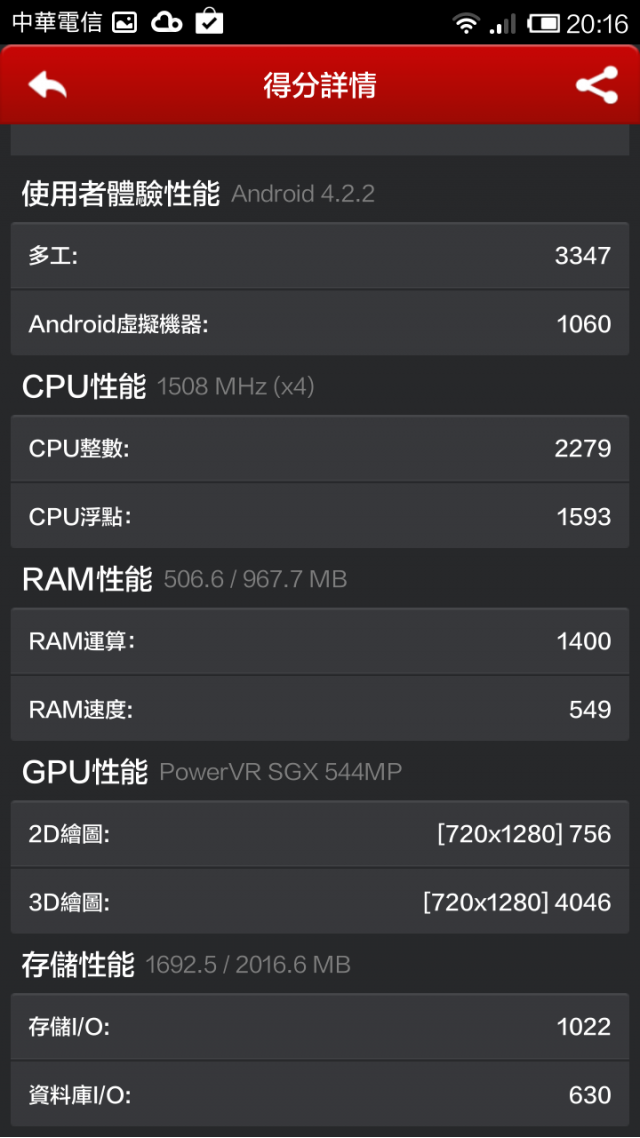Tap the 資料庫I/O score row
640x1138 pixels.
pos(320,1095)
